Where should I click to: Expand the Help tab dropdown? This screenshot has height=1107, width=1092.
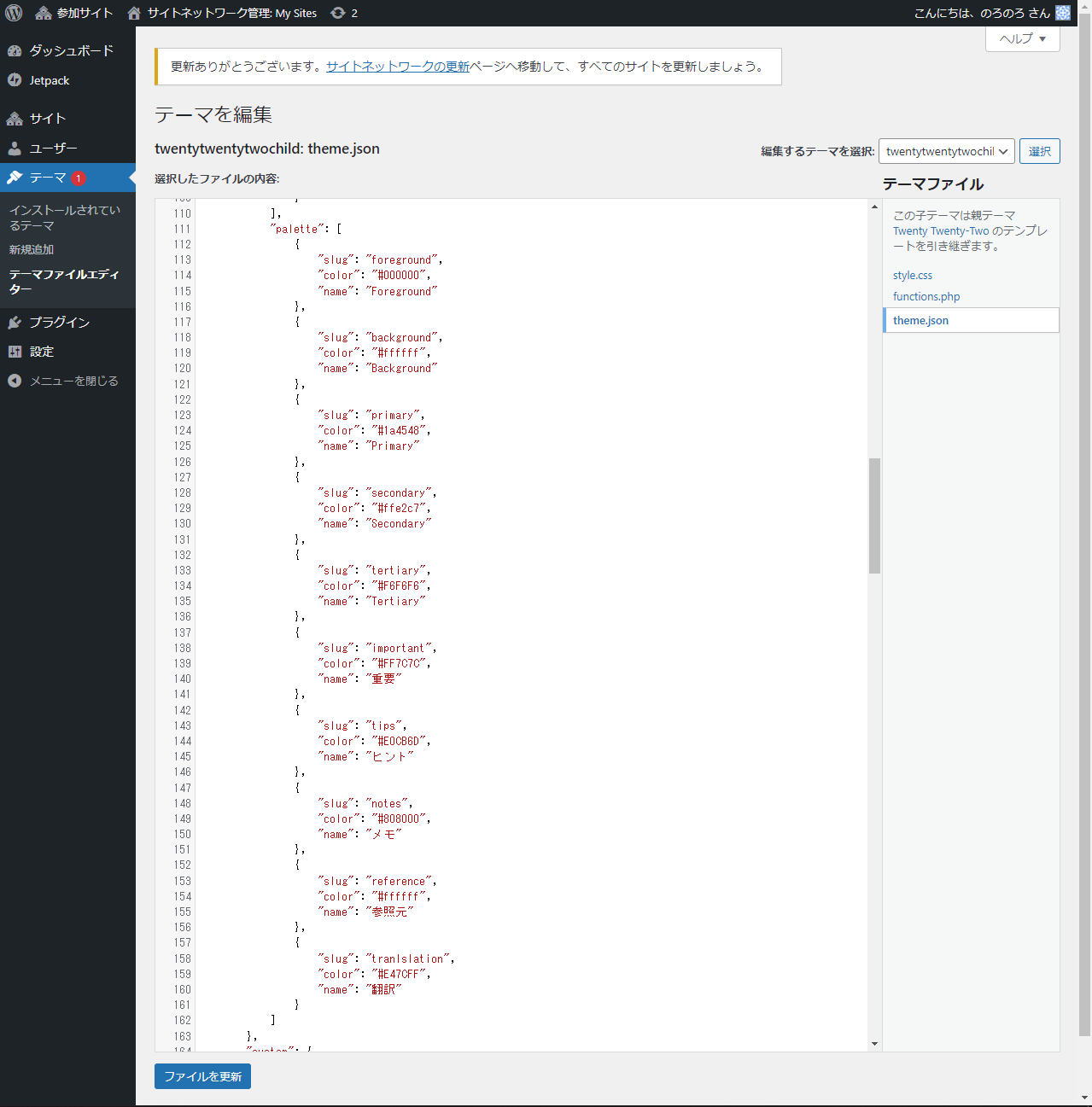(x=1022, y=38)
